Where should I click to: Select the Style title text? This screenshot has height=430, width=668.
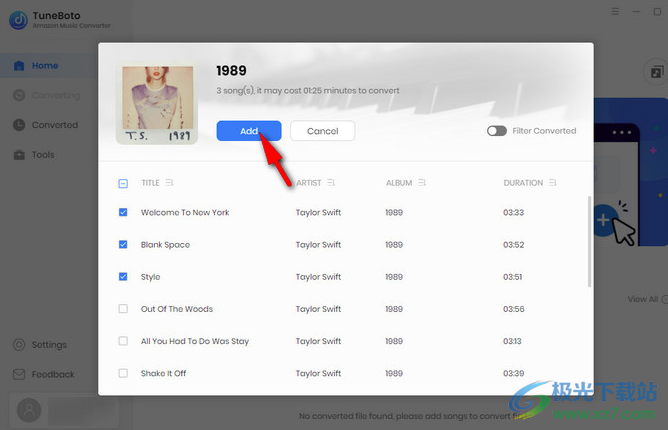coord(150,277)
